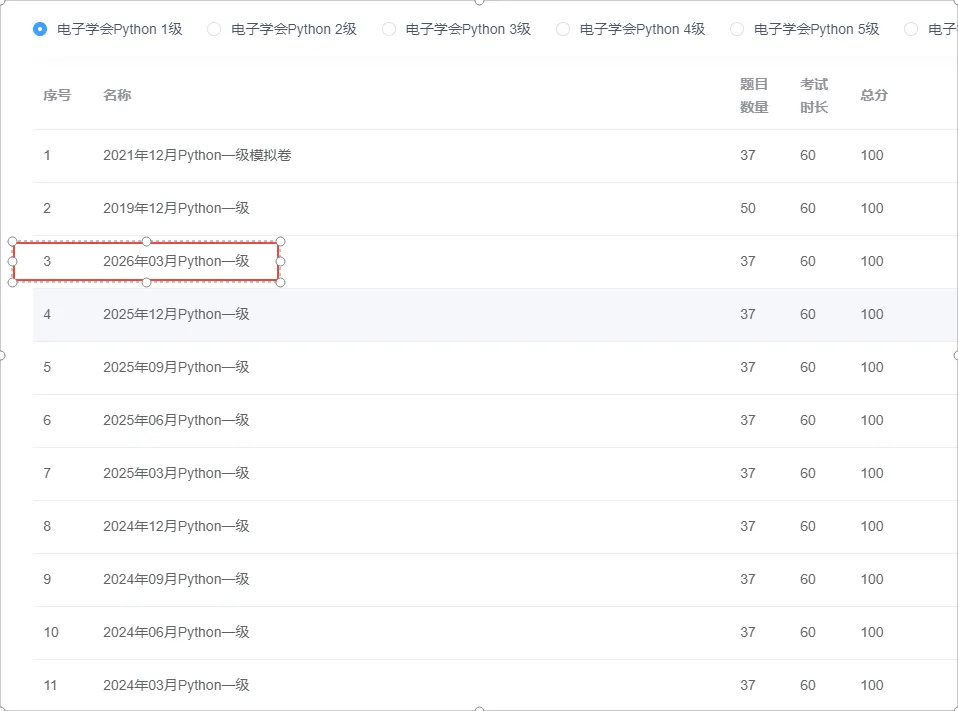Click duration 60 in 2025年03月 row
This screenshot has width=958, height=711.
click(808, 473)
